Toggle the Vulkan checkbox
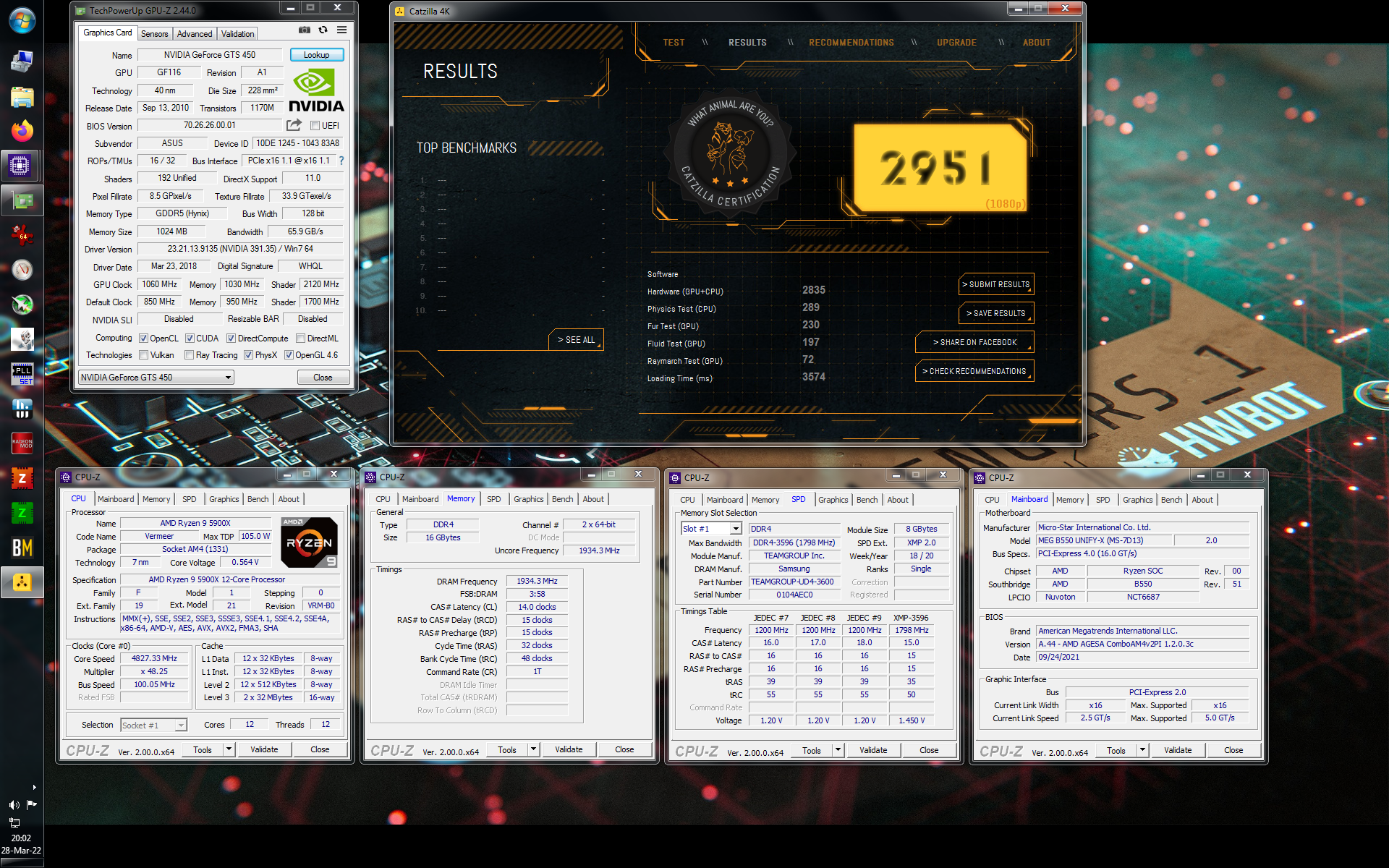Screen dimensions: 1389x868 point(144,355)
